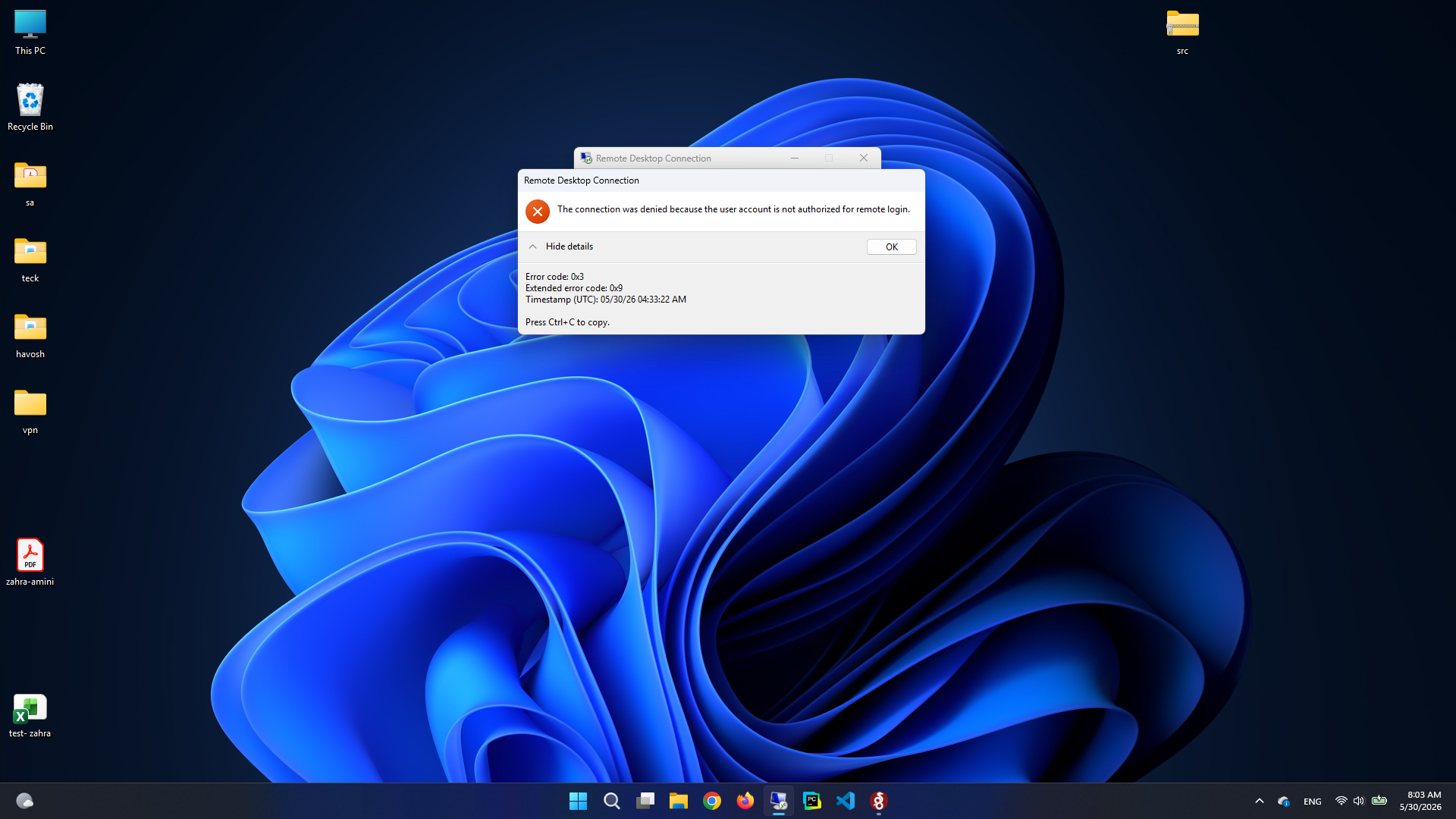Viewport: 1456px width, 819px height.
Task: Select the Recycle Bin desktop icon
Action: pos(30,107)
